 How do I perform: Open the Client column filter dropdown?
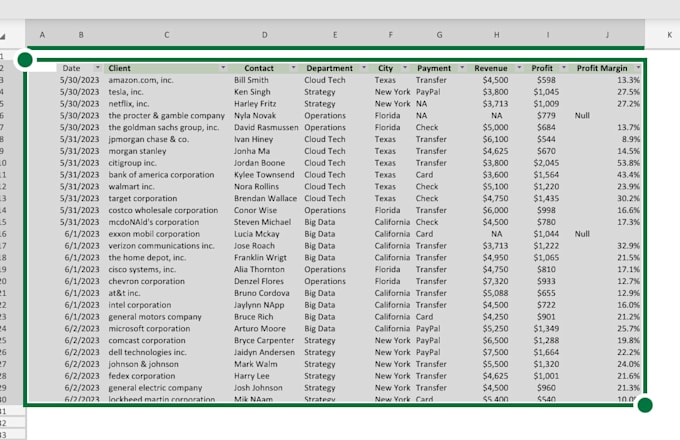[223, 68]
